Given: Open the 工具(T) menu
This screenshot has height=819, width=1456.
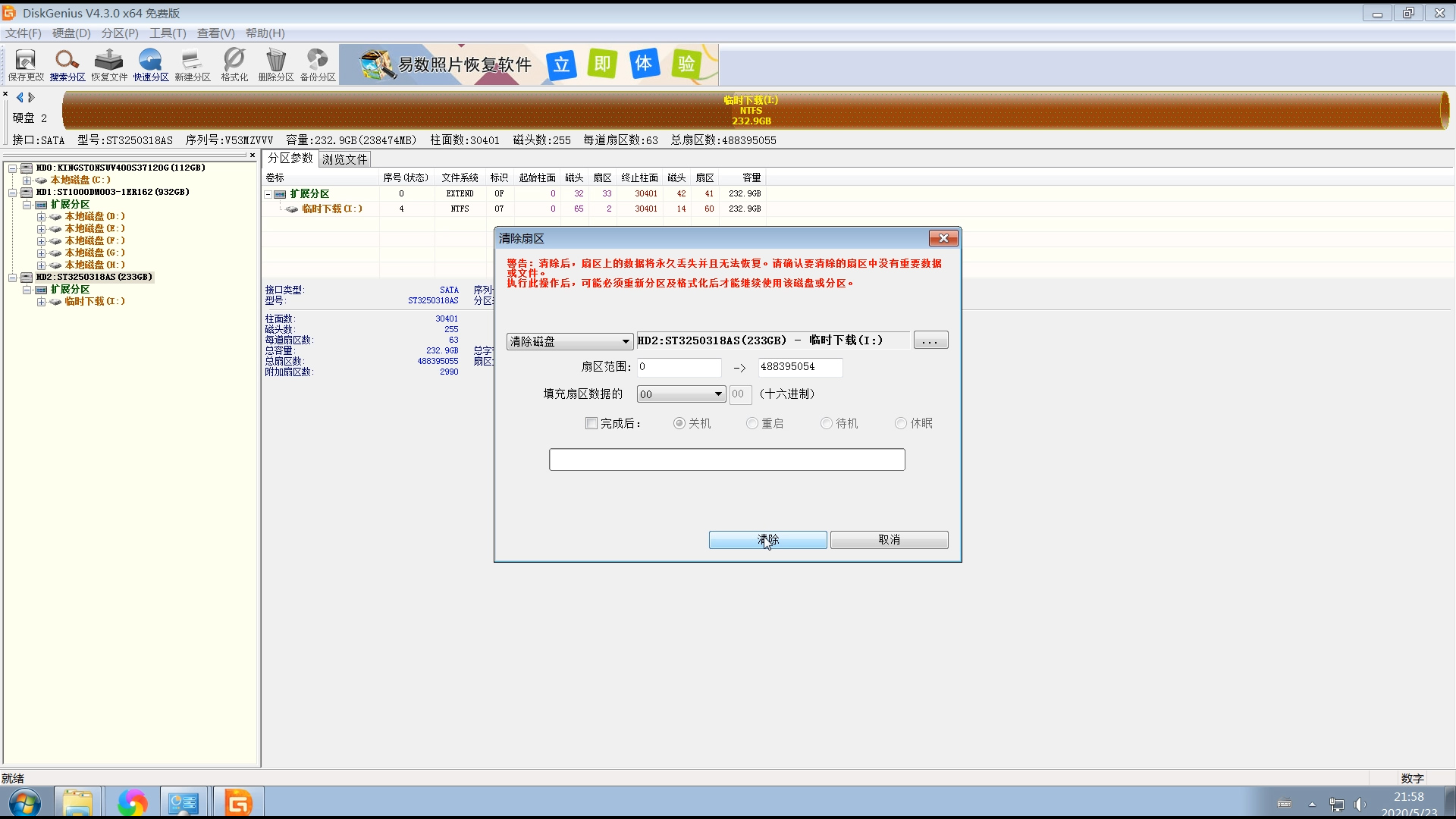Looking at the screenshot, I should [x=167, y=33].
